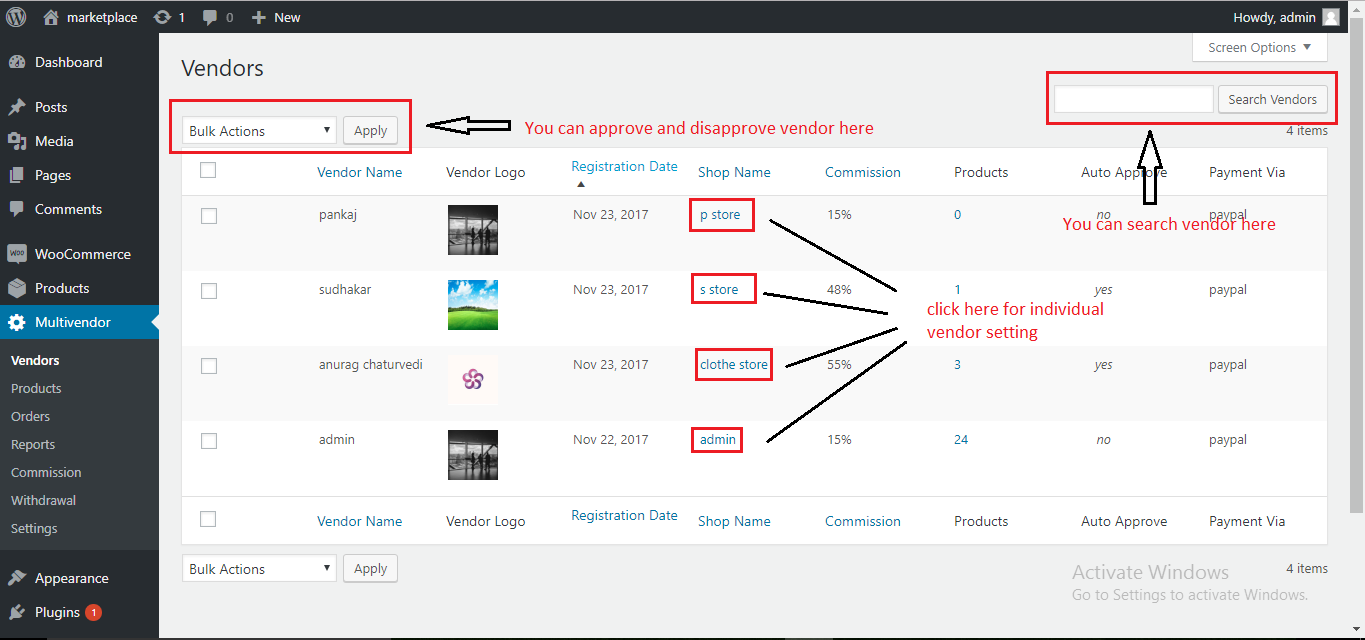Screen dimensions: 1365x640
Task: Click the Plugins plug icon
Action: 17,612
